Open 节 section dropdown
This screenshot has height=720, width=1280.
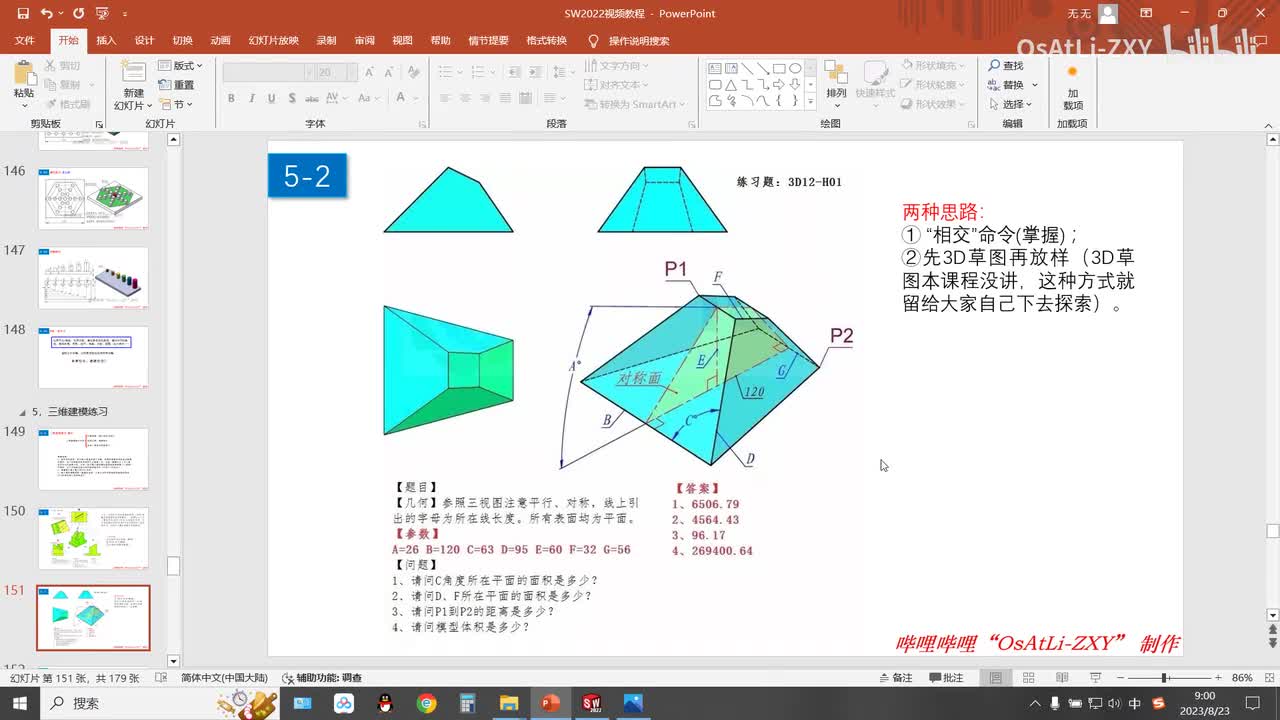pos(177,104)
